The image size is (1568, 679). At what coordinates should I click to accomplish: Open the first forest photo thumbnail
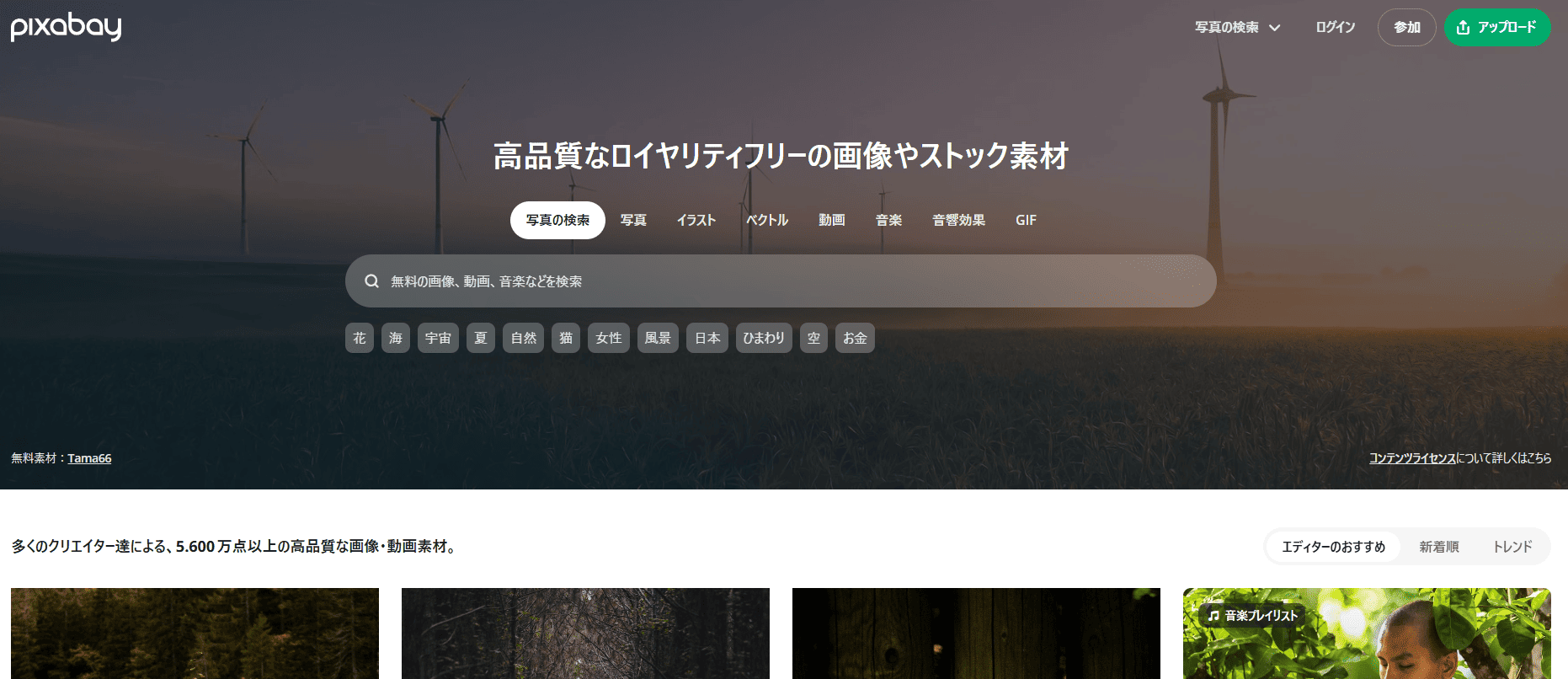click(195, 634)
